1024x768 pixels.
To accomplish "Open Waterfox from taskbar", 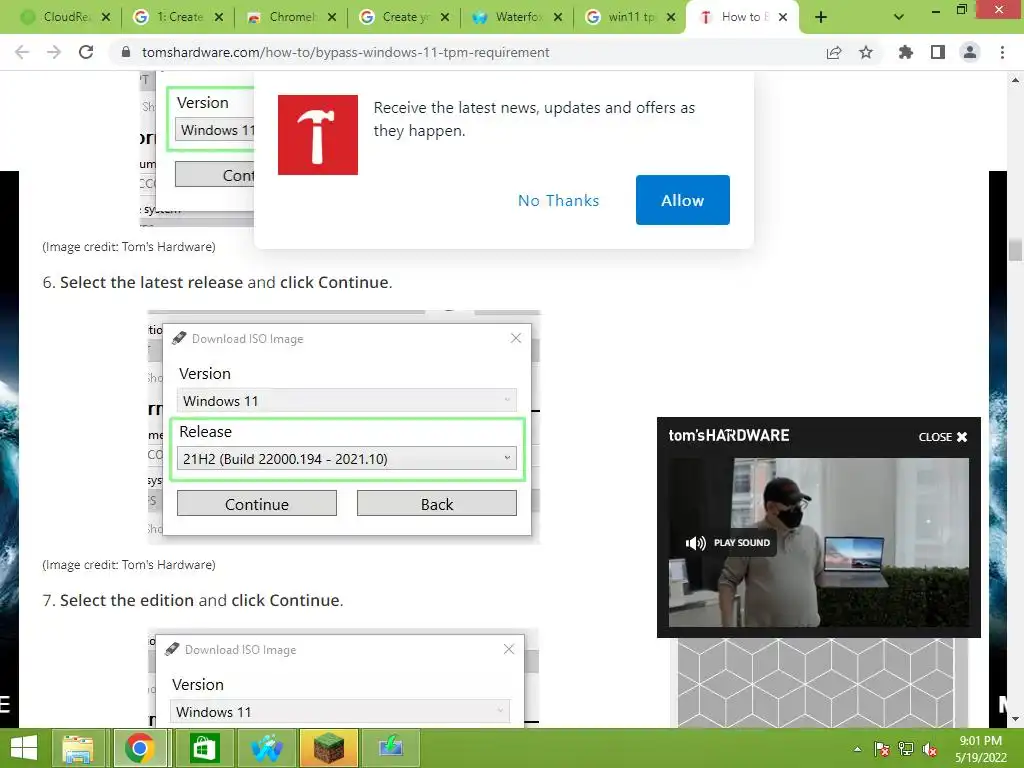I will coord(266,748).
